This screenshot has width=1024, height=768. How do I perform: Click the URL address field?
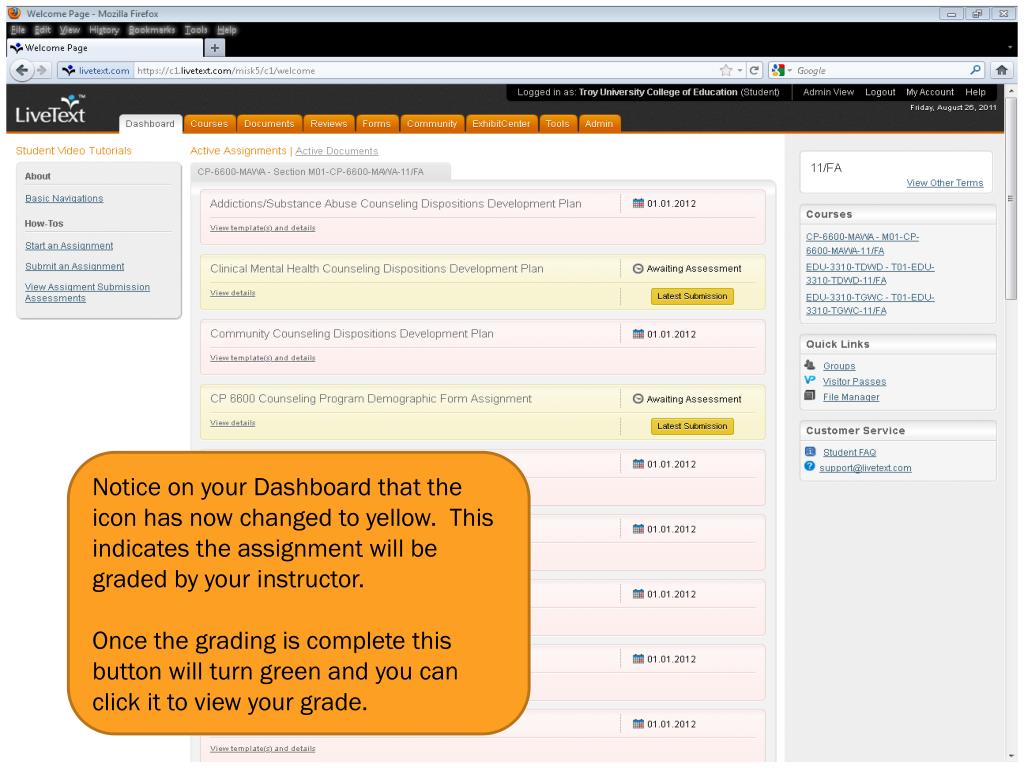424,70
